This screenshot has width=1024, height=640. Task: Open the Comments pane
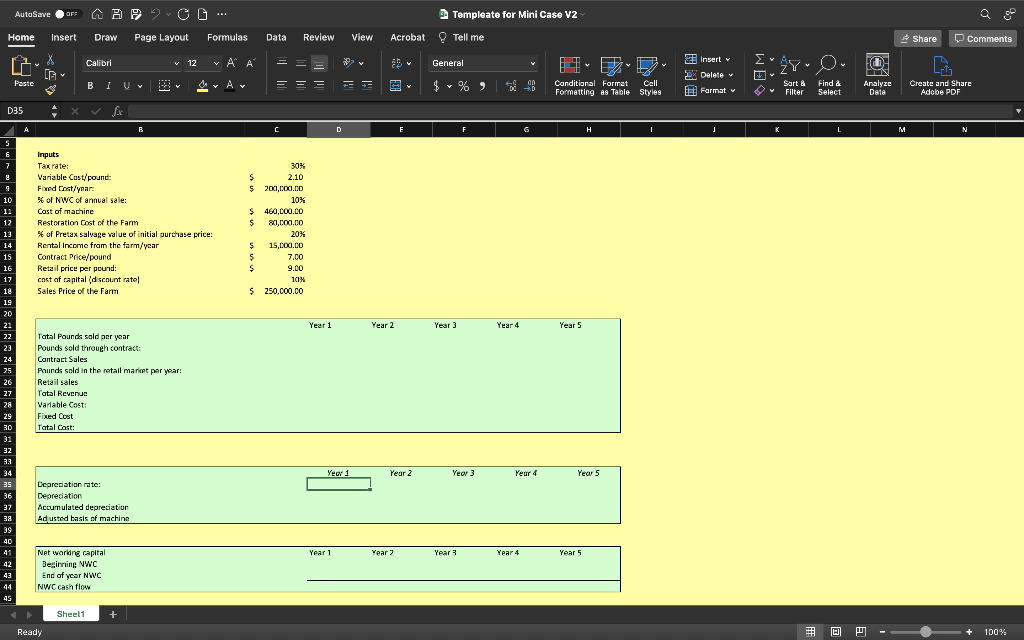(983, 38)
